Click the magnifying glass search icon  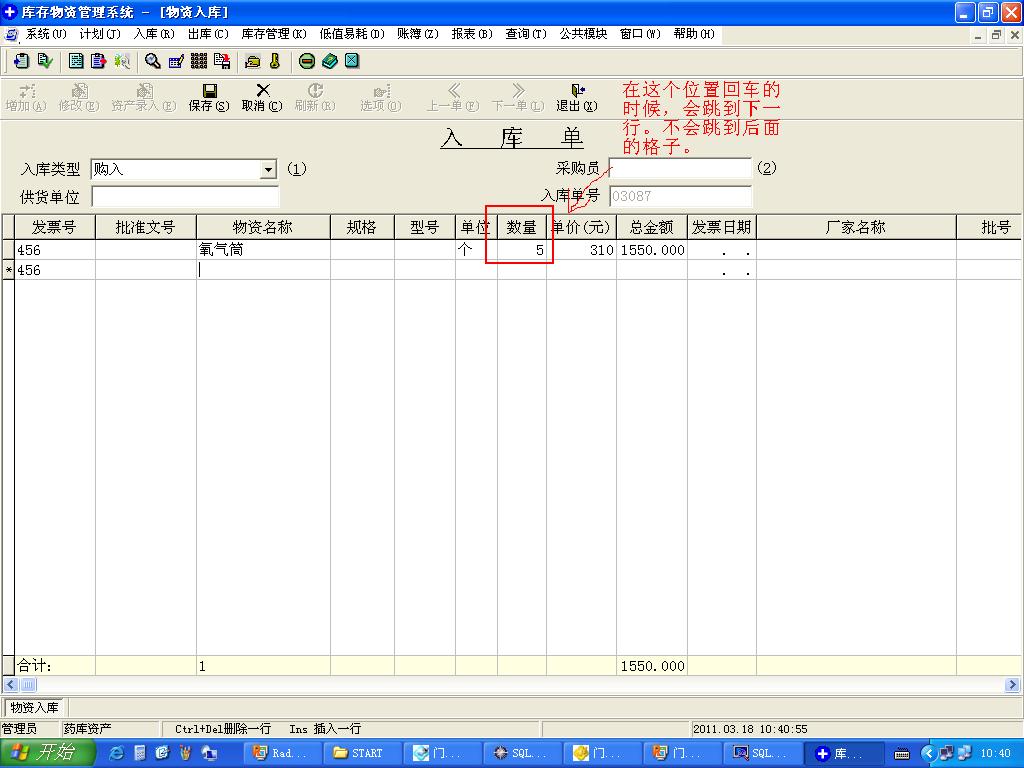[x=153, y=61]
